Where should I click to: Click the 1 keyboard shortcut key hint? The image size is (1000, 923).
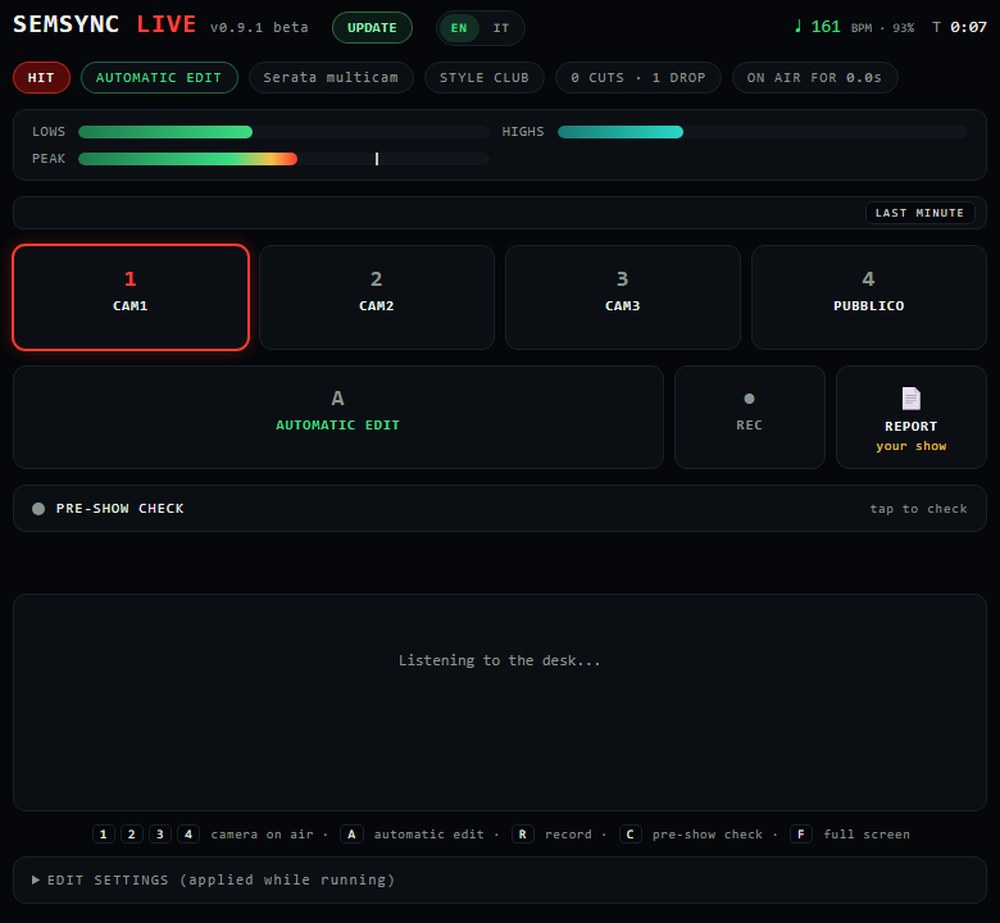click(103, 834)
